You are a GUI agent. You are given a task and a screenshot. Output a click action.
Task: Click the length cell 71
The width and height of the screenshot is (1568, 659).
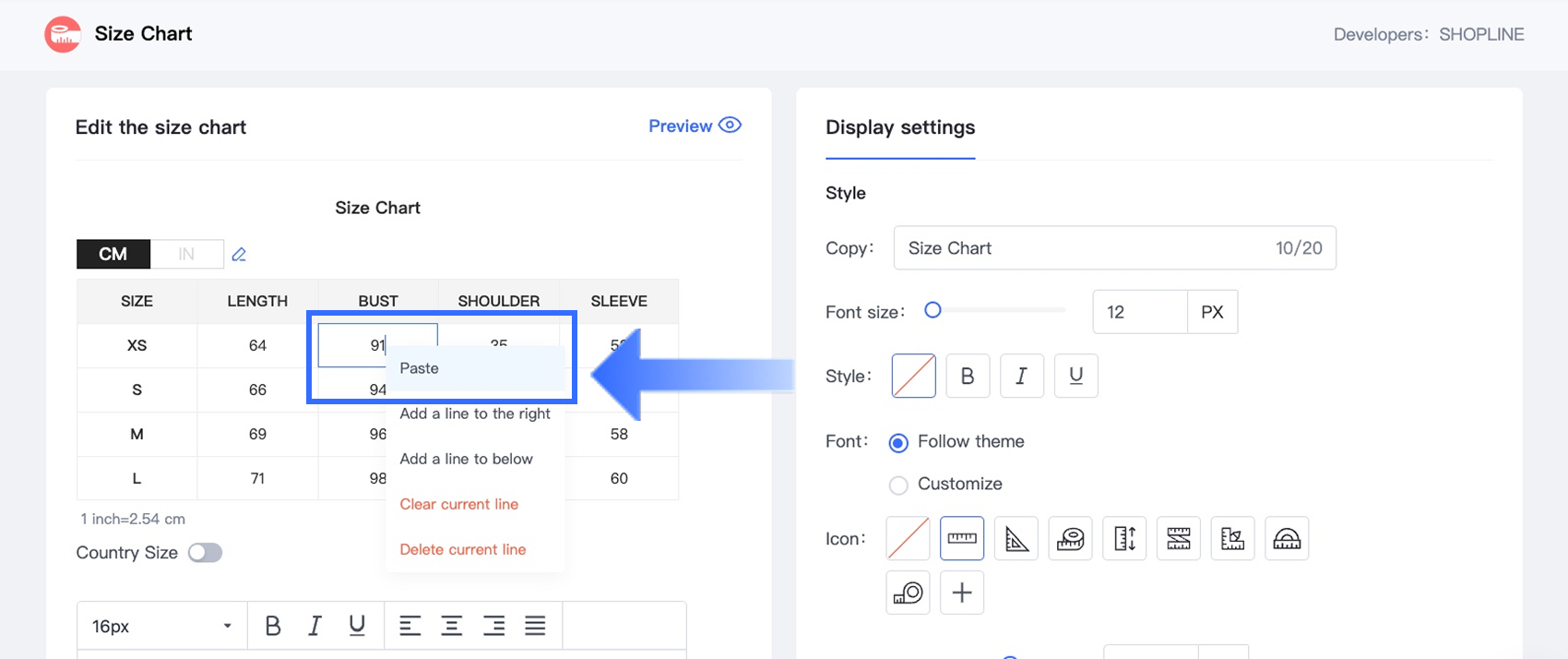[x=257, y=478]
